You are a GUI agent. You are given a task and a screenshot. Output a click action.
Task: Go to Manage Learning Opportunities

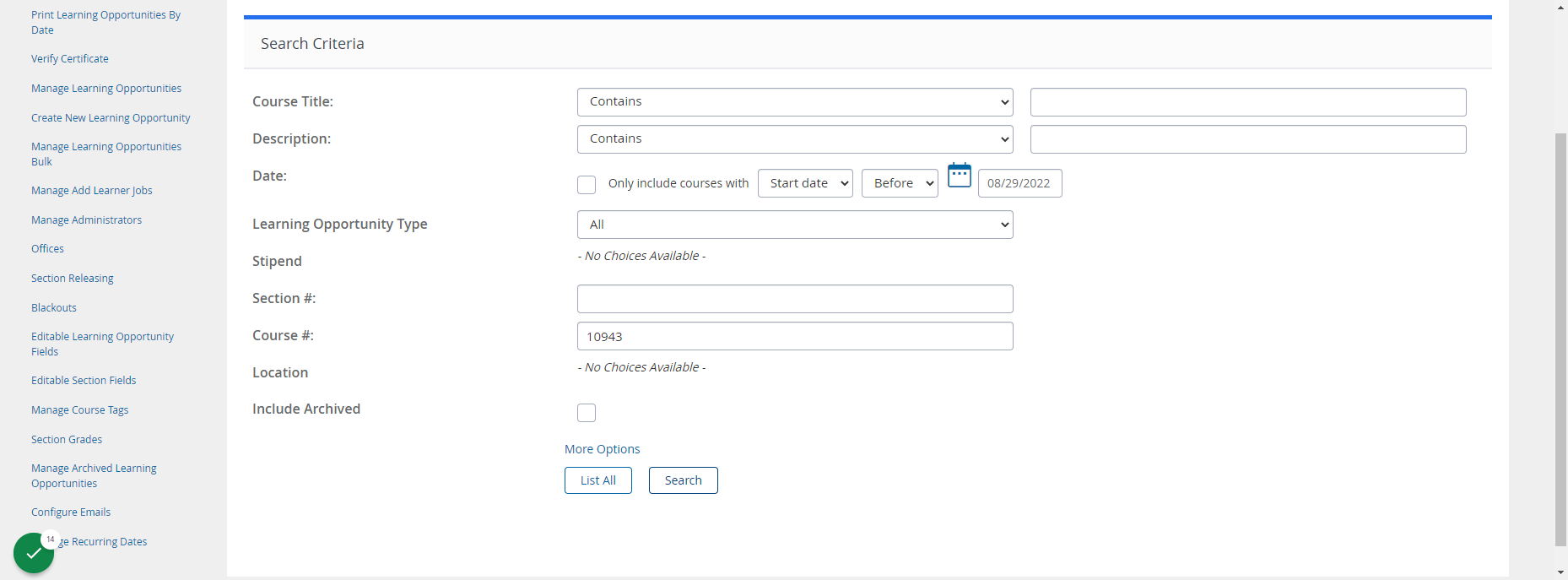click(x=106, y=89)
